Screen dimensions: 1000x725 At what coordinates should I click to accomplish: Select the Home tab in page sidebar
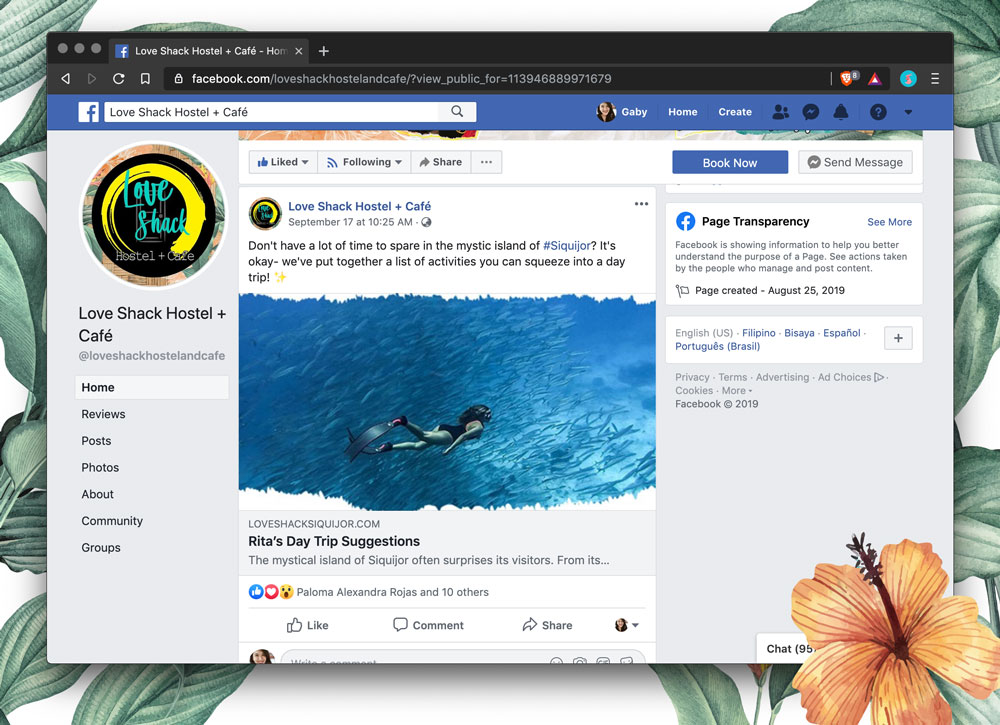click(152, 388)
